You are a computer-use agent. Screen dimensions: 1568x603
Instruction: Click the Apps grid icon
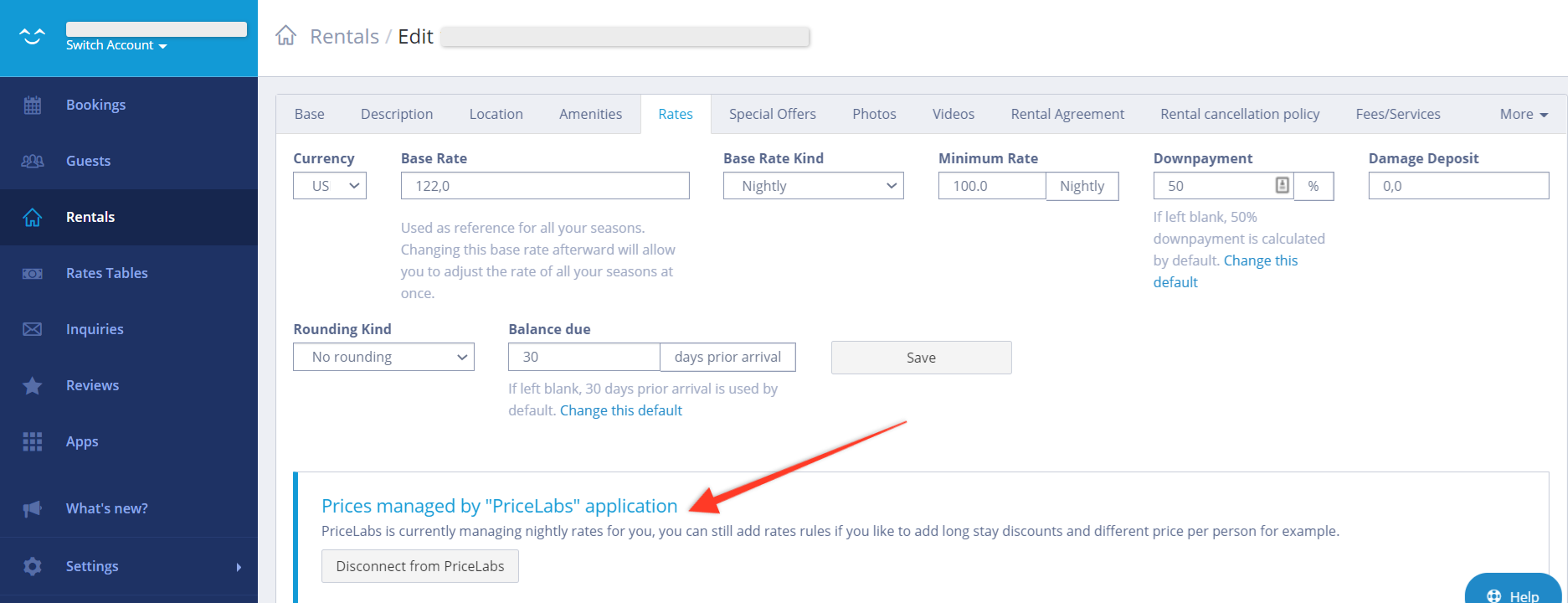point(33,441)
